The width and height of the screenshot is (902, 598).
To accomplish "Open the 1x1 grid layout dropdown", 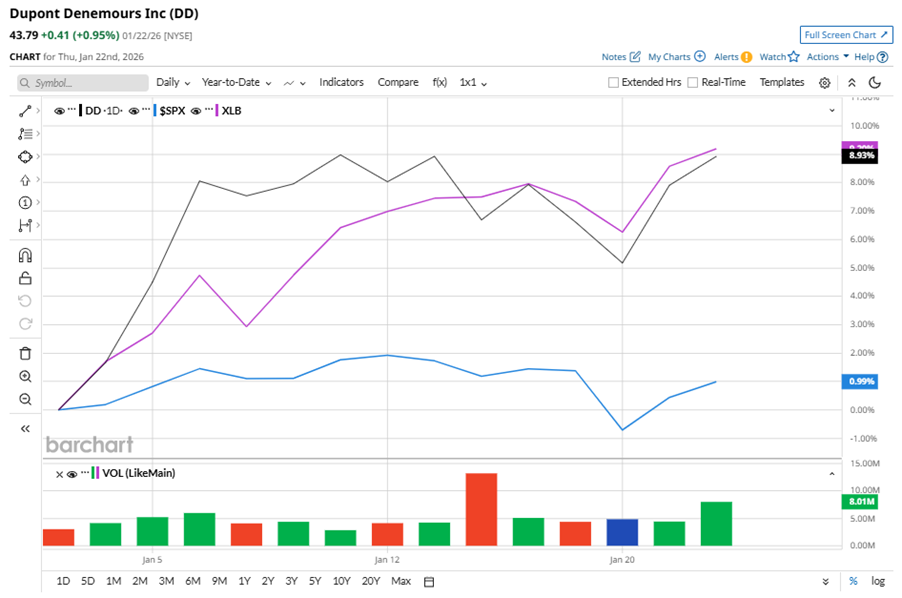I will pyautogui.click(x=473, y=82).
